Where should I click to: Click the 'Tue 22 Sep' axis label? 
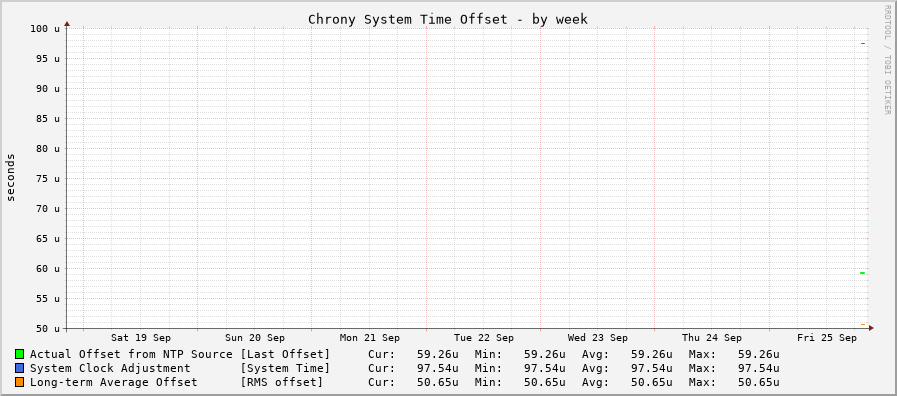click(x=484, y=338)
